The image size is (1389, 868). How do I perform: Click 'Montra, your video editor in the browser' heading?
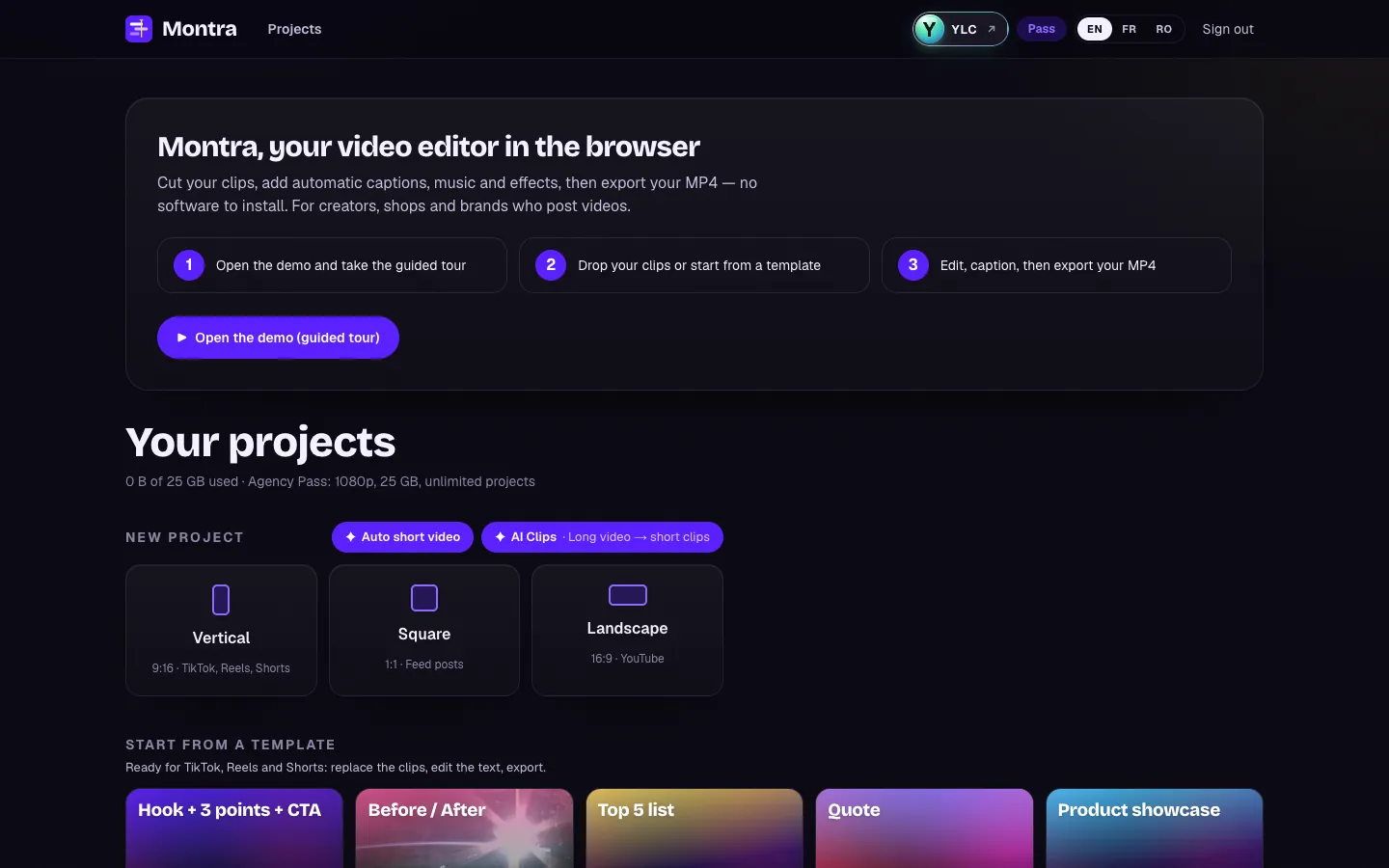coord(428,147)
